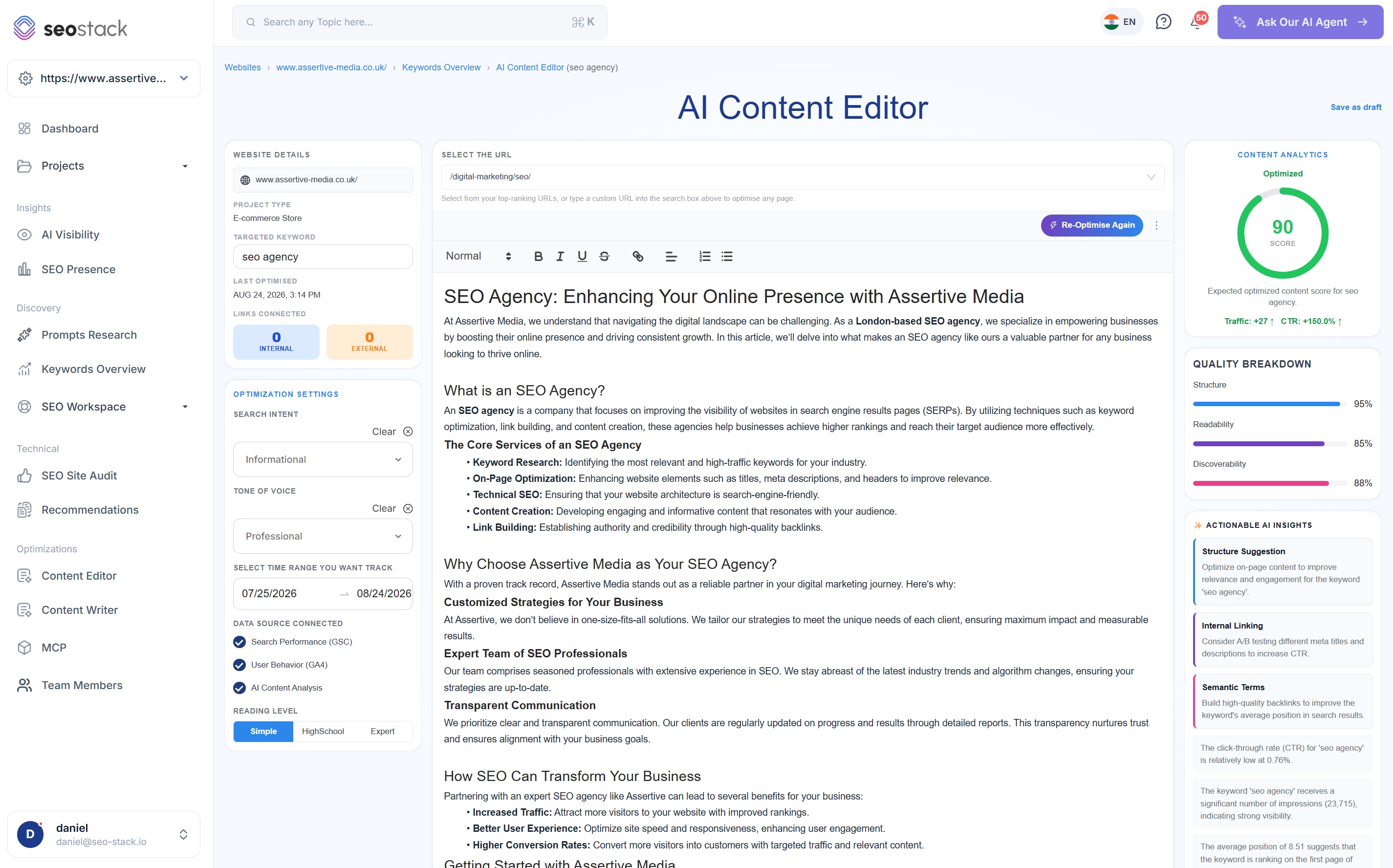
Task: Toggle strikethrough formatting in editor toolbar
Action: [605, 256]
